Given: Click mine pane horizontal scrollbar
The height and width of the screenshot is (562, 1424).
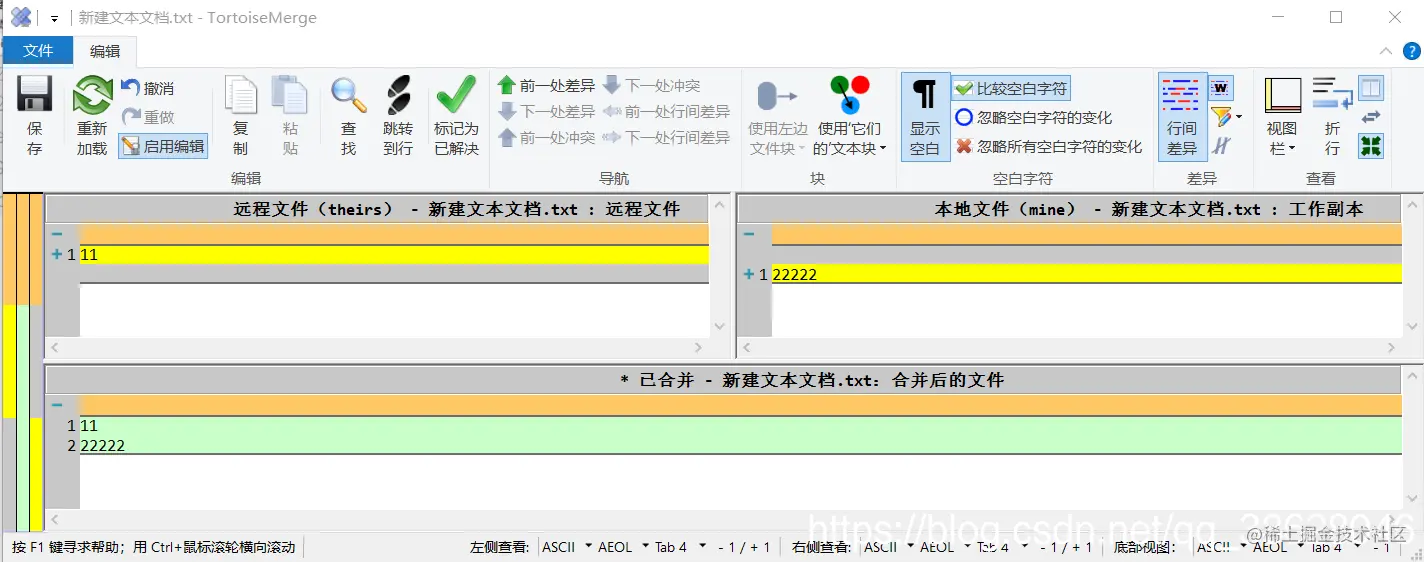Looking at the screenshot, I should (1070, 348).
